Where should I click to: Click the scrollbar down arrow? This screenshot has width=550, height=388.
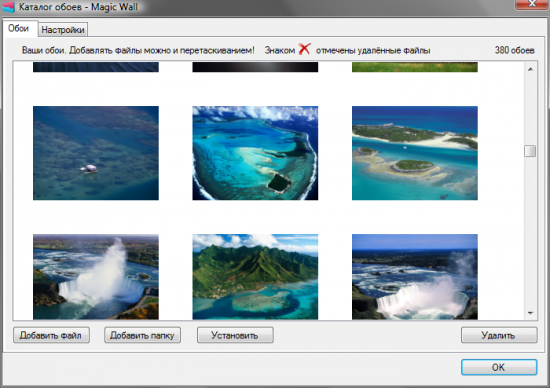[x=530, y=313]
